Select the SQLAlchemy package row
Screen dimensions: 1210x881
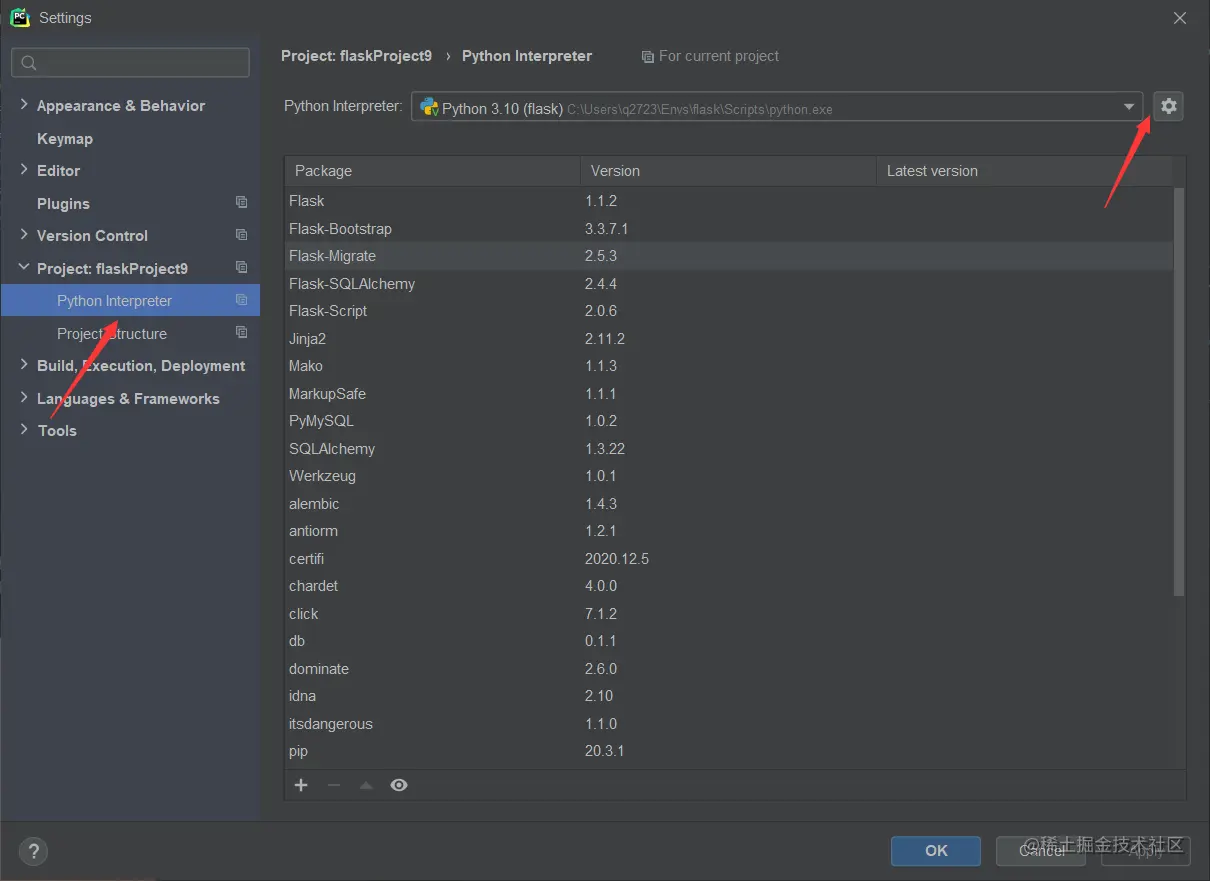point(729,449)
